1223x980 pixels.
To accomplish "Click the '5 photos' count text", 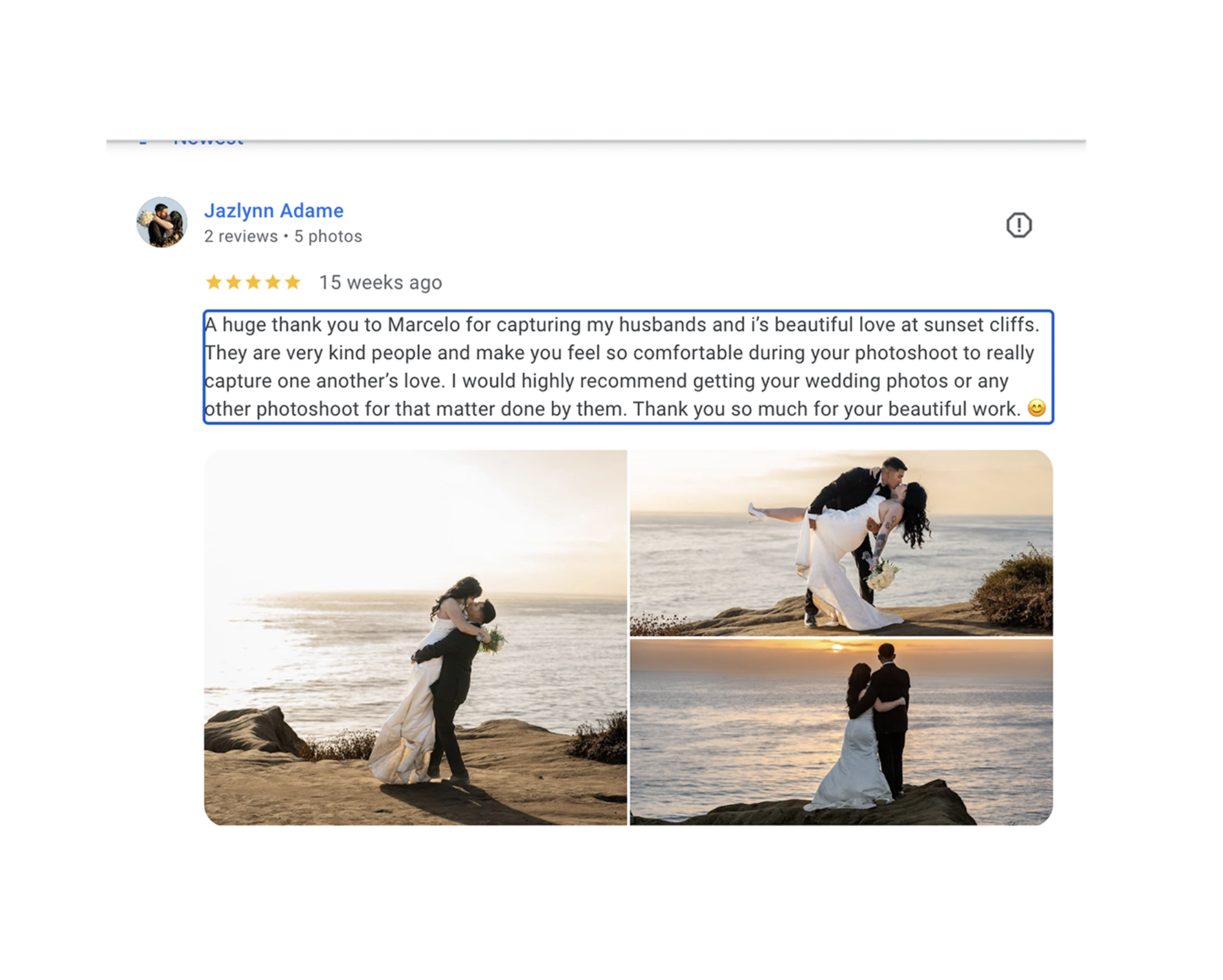I will coord(328,236).
